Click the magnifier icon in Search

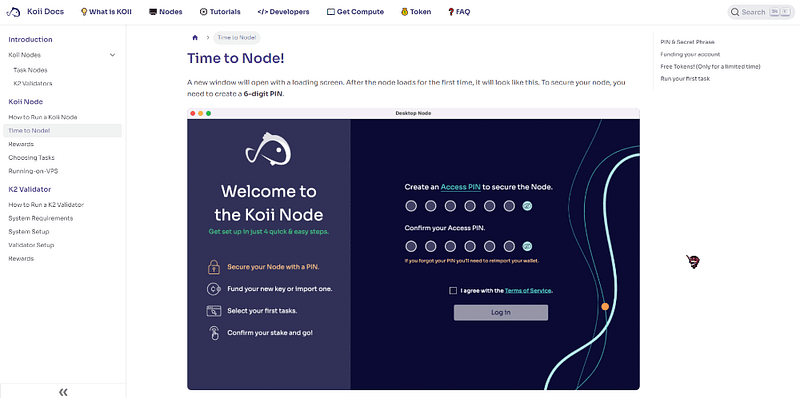pos(735,12)
